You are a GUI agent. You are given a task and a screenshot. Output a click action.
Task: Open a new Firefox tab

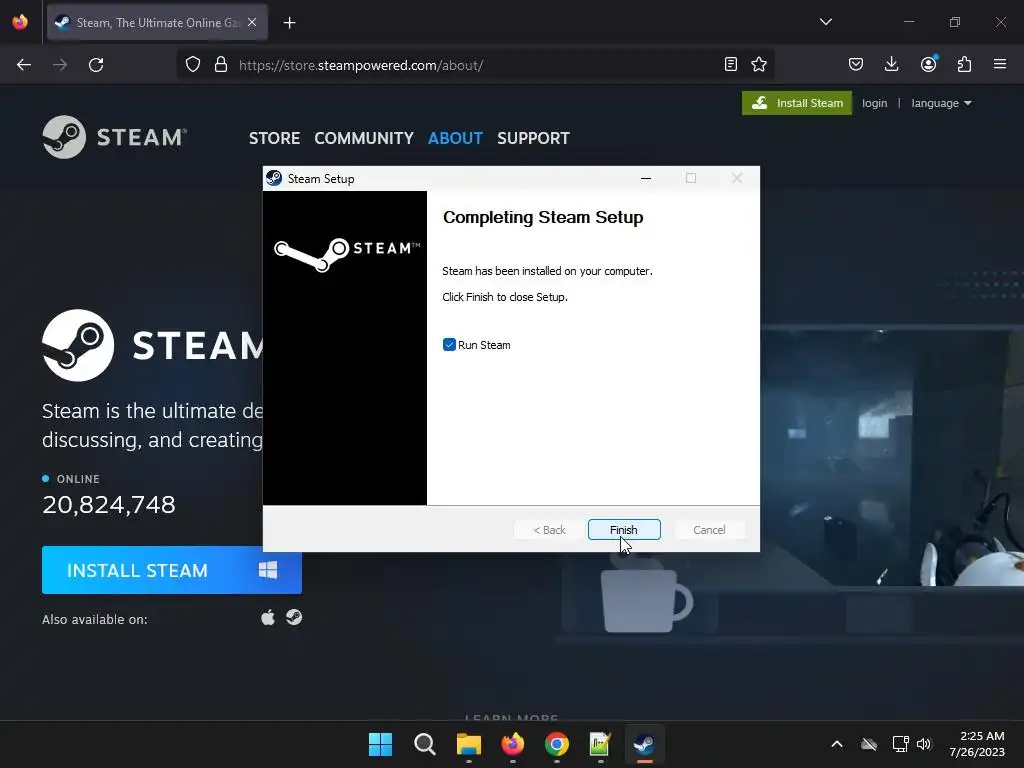coord(289,23)
